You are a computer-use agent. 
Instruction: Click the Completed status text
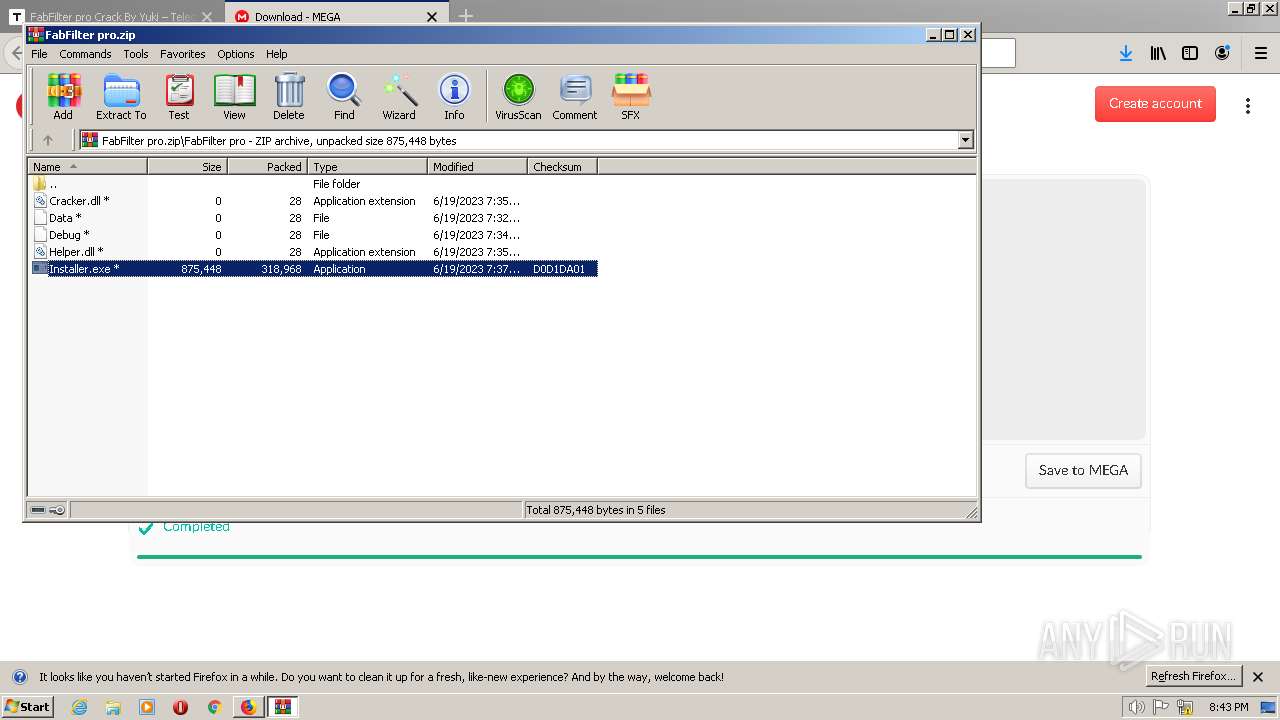pos(196,527)
